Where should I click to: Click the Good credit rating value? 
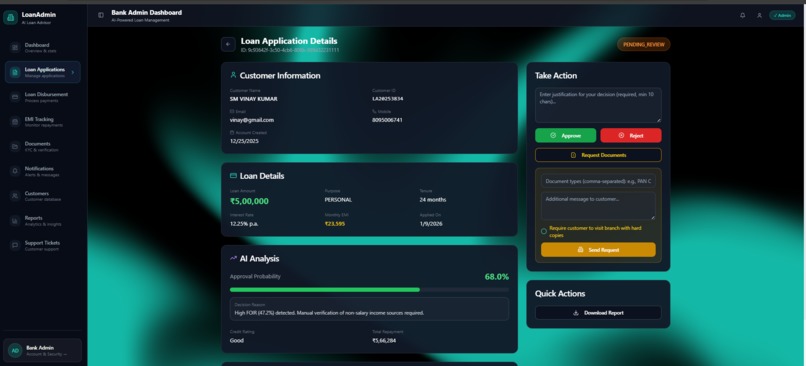pos(237,340)
